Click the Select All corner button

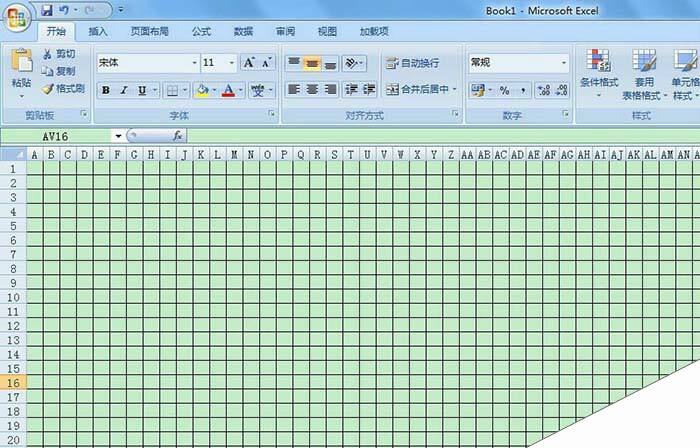point(13,155)
